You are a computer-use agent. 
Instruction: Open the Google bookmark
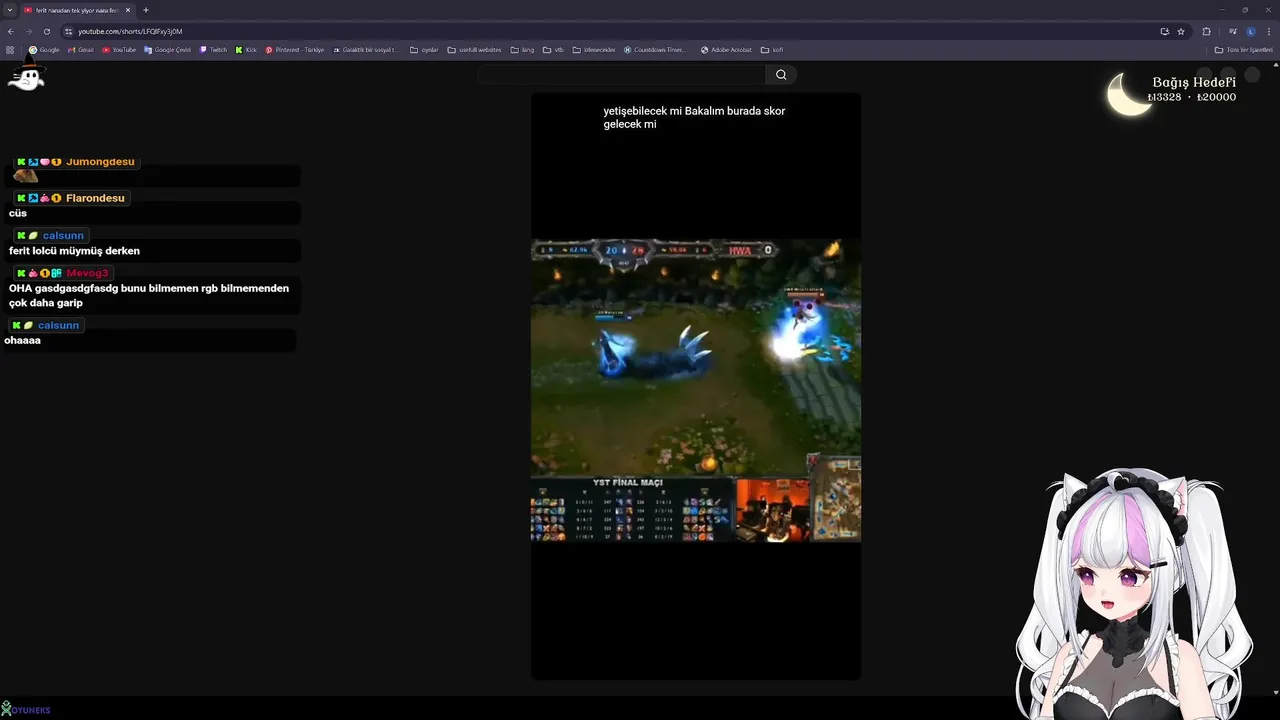coord(44,49)
